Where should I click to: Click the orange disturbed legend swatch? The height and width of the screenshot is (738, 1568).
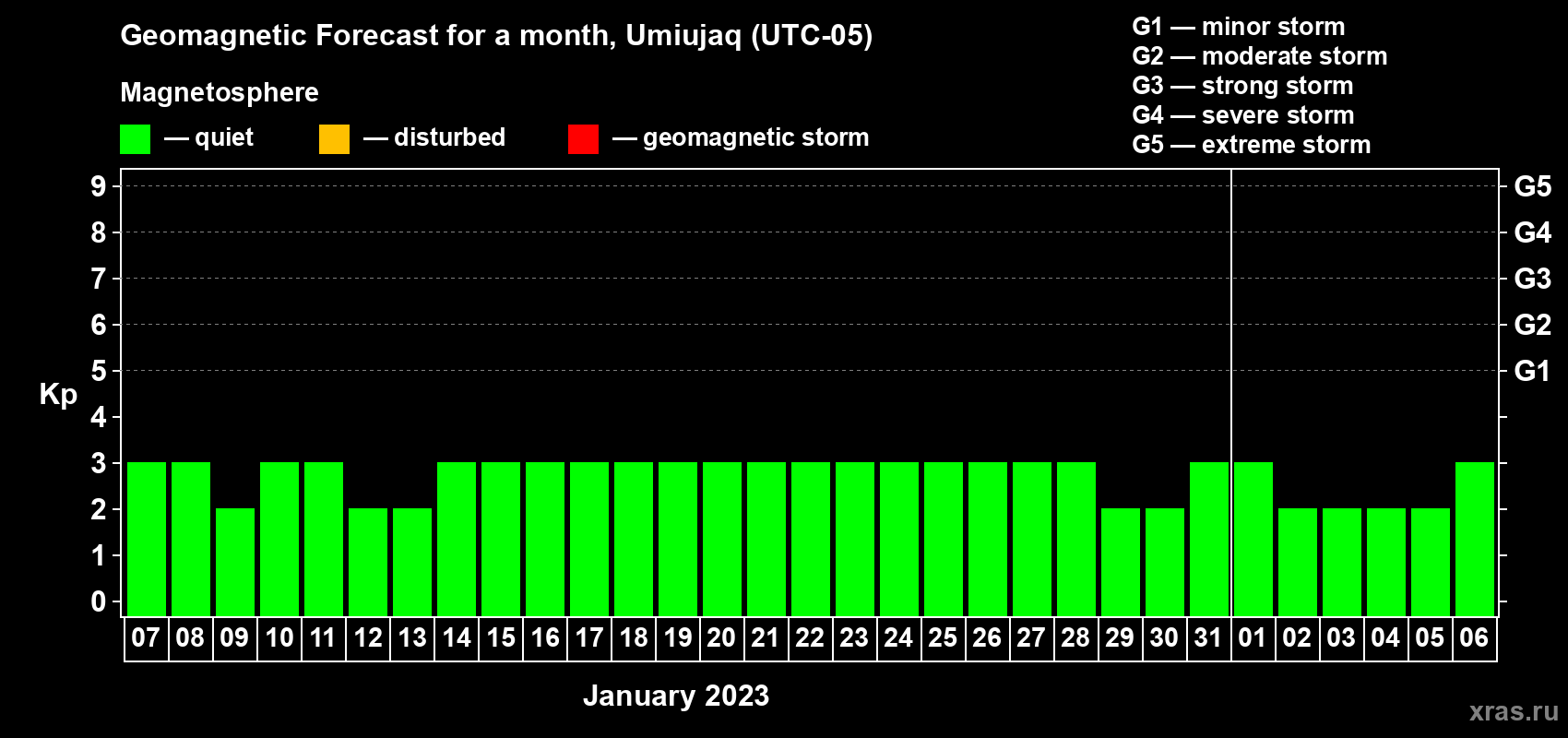coord(335,139)
